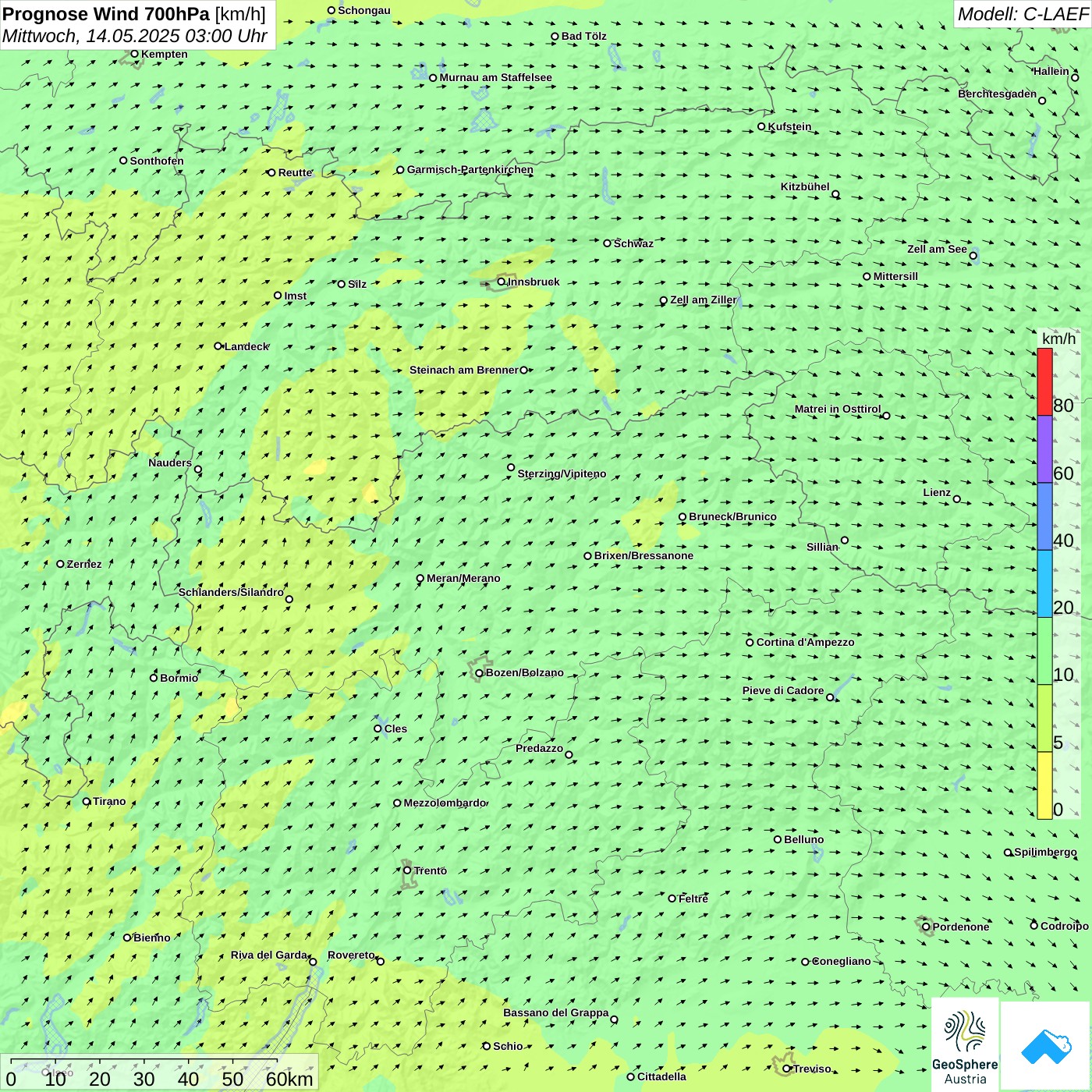Click the Mezzolombardo label
1092x1092 pixels.
(x=445, y=803)
